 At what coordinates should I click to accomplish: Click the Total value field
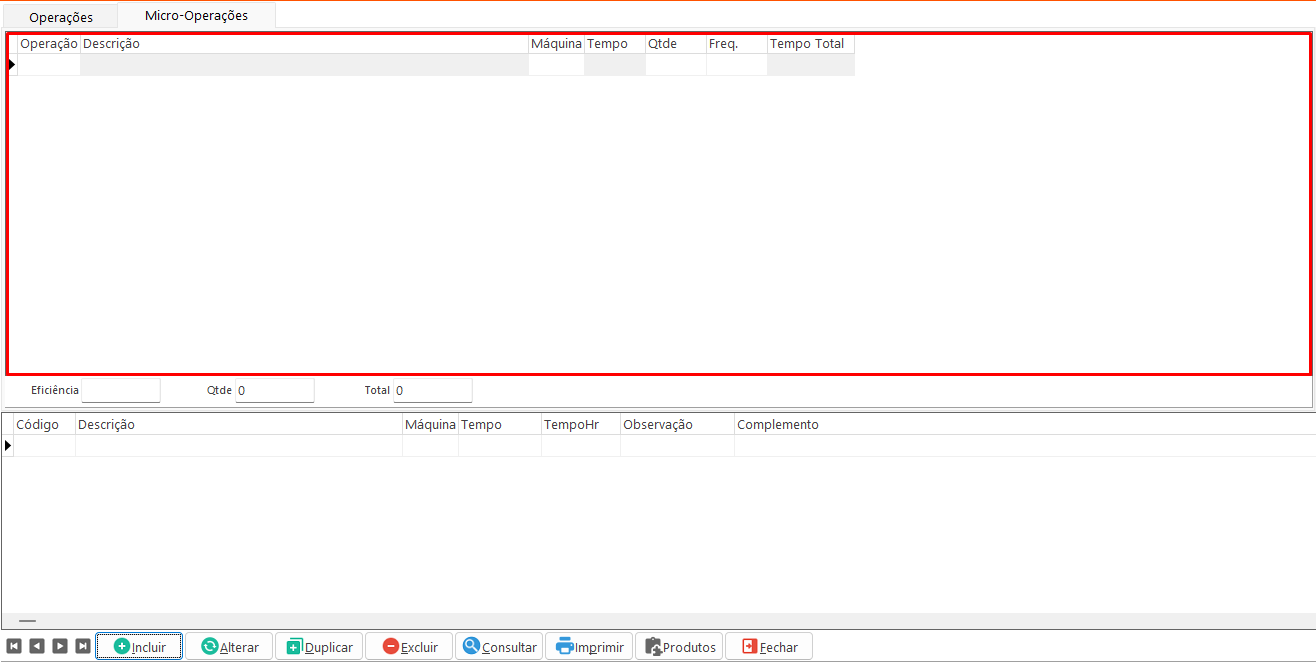[432, 390]
